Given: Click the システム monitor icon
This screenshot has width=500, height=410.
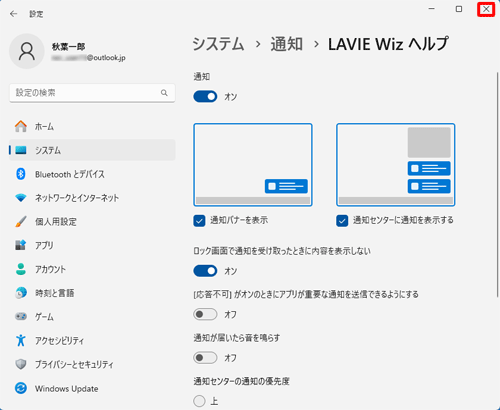Looking at the screenshot, I should click(x=21, y=150).
